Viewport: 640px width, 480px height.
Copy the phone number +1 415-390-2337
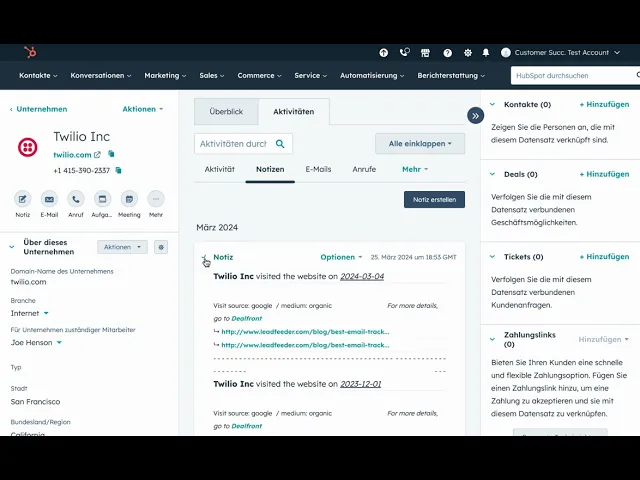pos(118,170)
